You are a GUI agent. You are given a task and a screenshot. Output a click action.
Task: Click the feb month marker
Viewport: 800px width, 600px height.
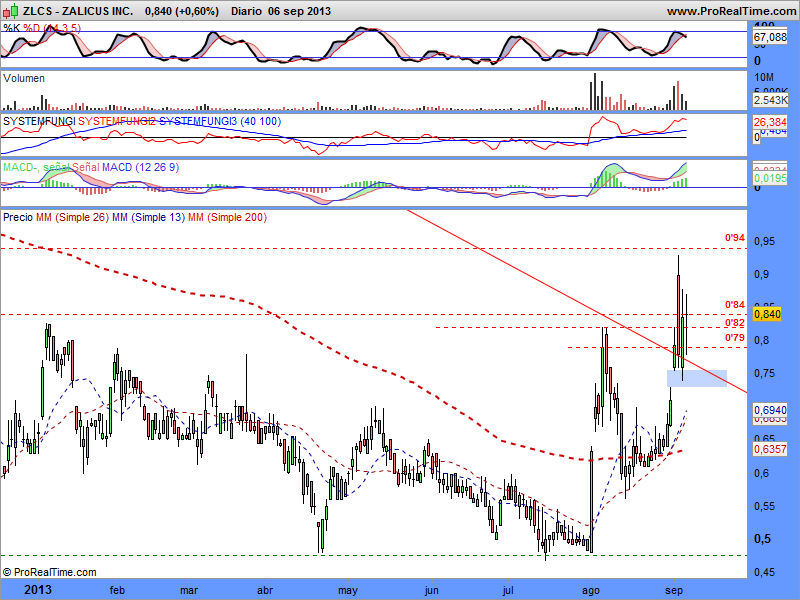pos(117,590)
